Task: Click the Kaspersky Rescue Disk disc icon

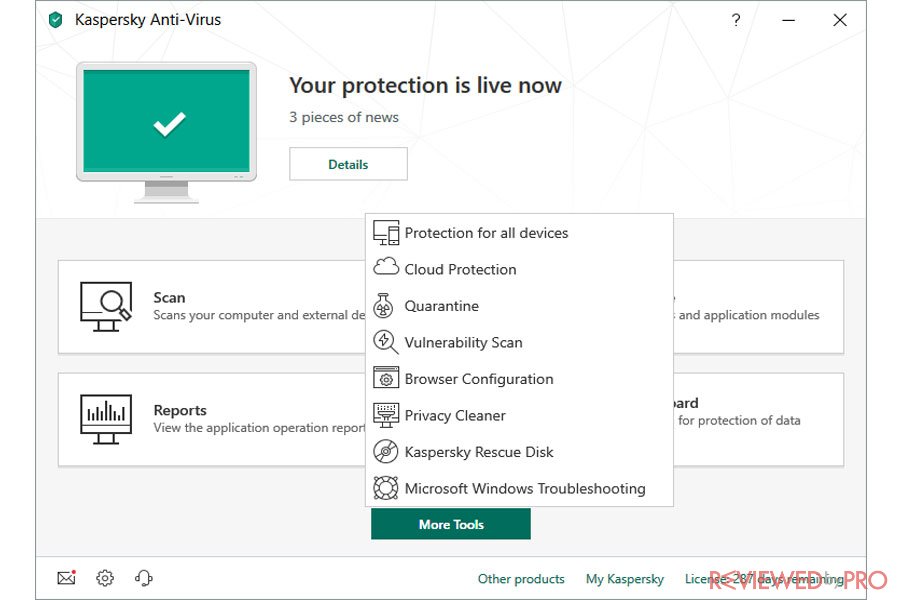Action: 385,451
